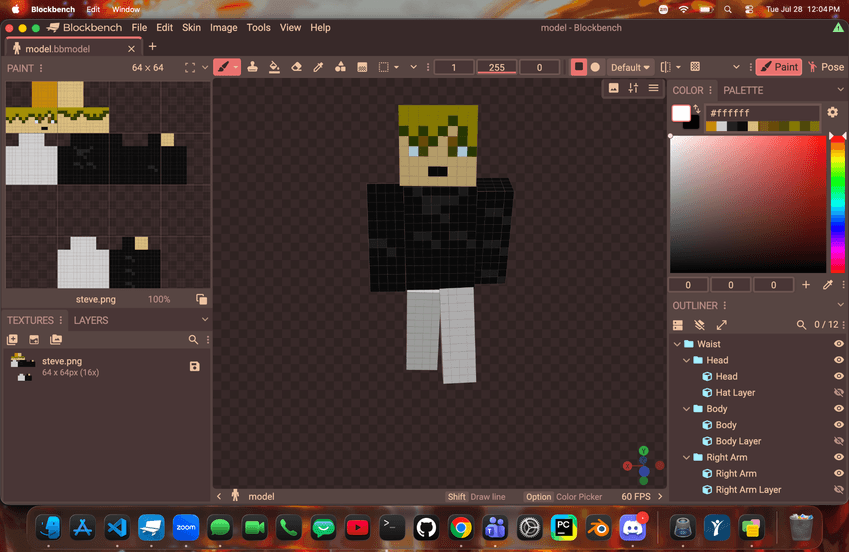The height and width of the screenshot is (552, 849).
Task: Select the steve.png texture entry
Action: tap(106, 367)
